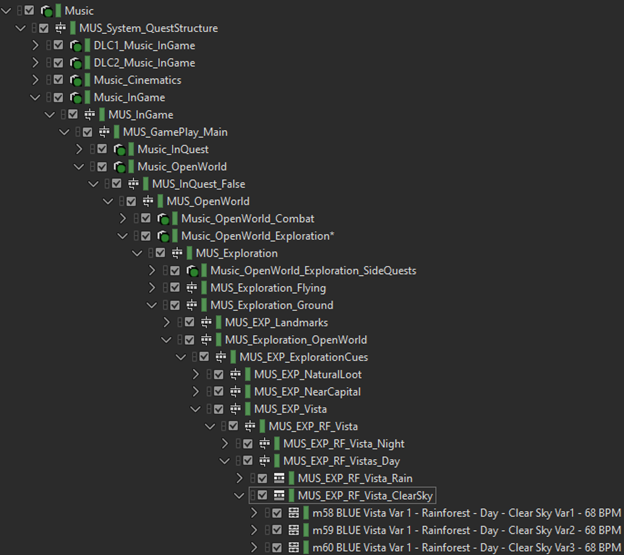The image size is (624, 555).
Task: Click the m58 BLUE Vista segment icon
Action: [x=294, y=513]
